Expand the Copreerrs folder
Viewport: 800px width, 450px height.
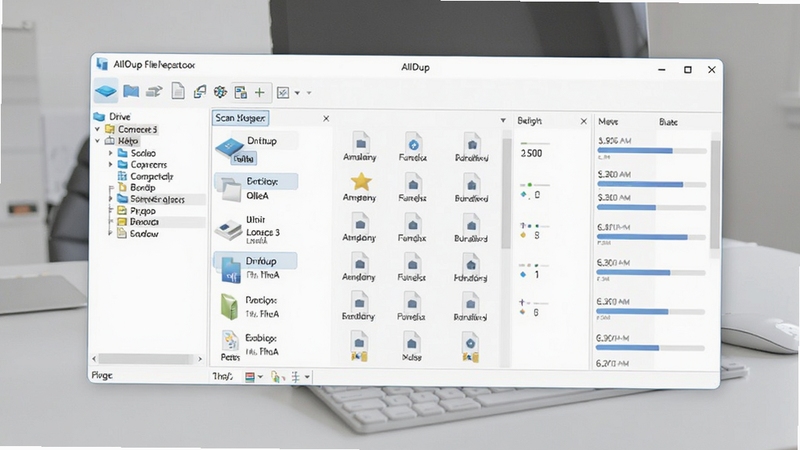pyautogui.click(x=110, y=164)
